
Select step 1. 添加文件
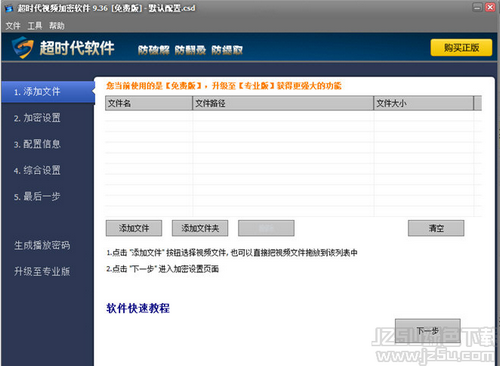pyautogui.click(x=48, y=92)
